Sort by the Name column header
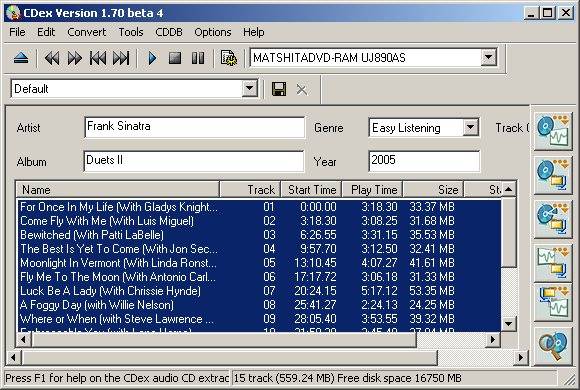The height and width of the screenshot is (390, 580). 118,189
